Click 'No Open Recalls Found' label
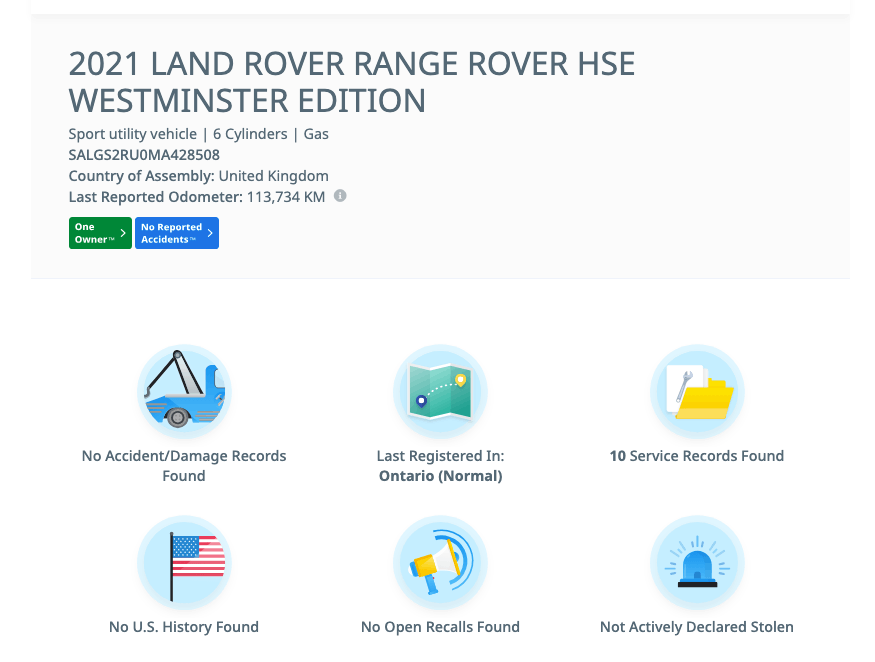 click(440, 627)
